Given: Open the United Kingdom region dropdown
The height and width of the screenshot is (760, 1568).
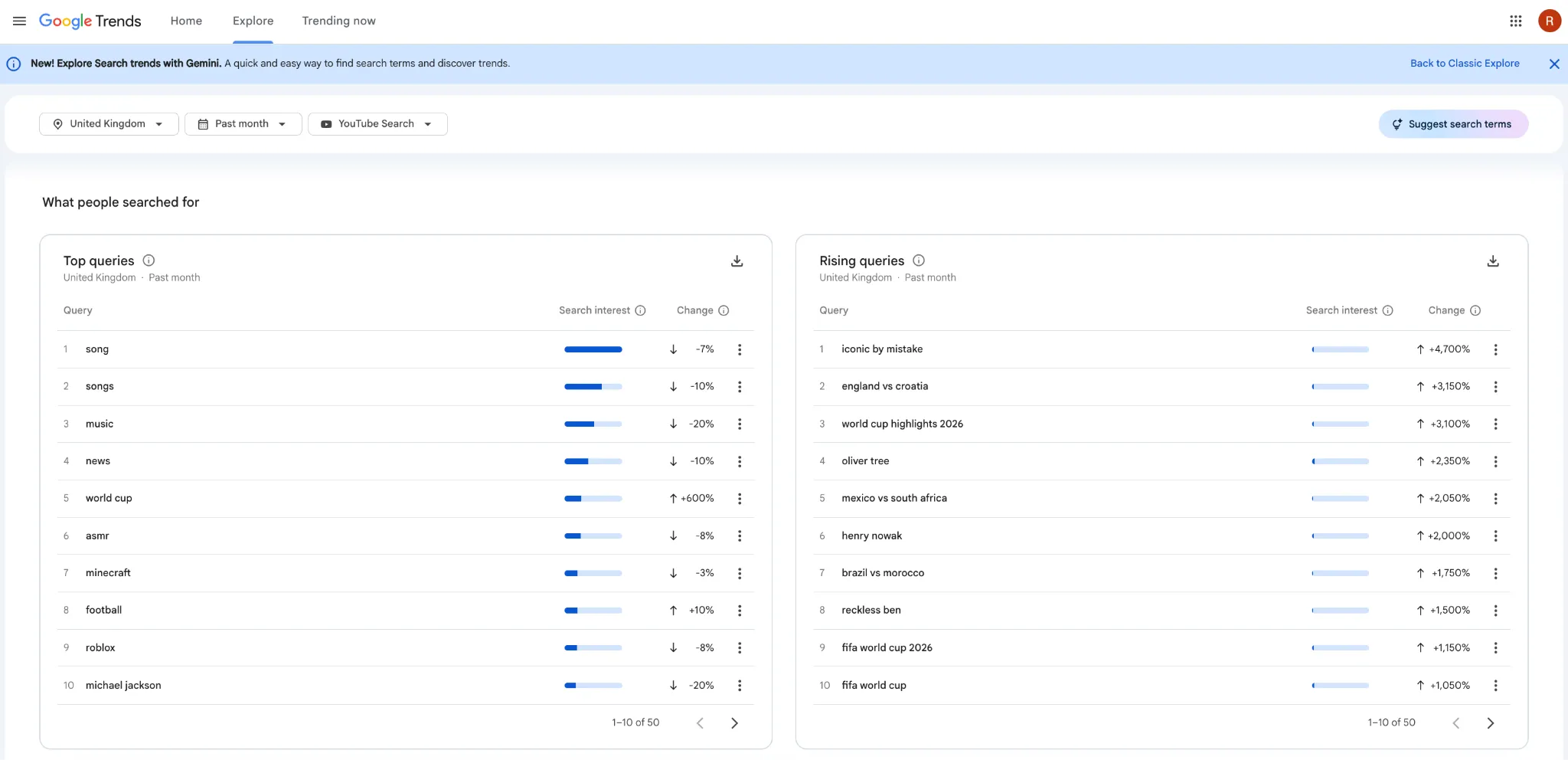Looking at the screenshot, I should (x=109, y=124).
